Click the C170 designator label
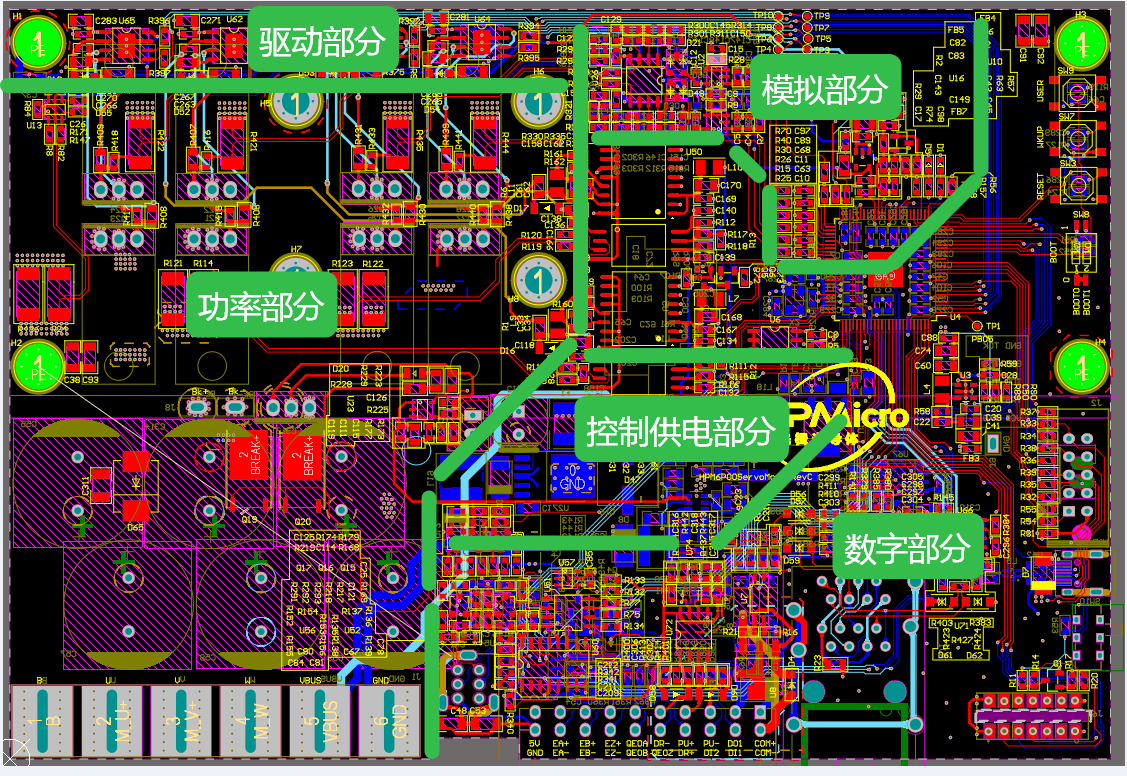 [729, 185]
